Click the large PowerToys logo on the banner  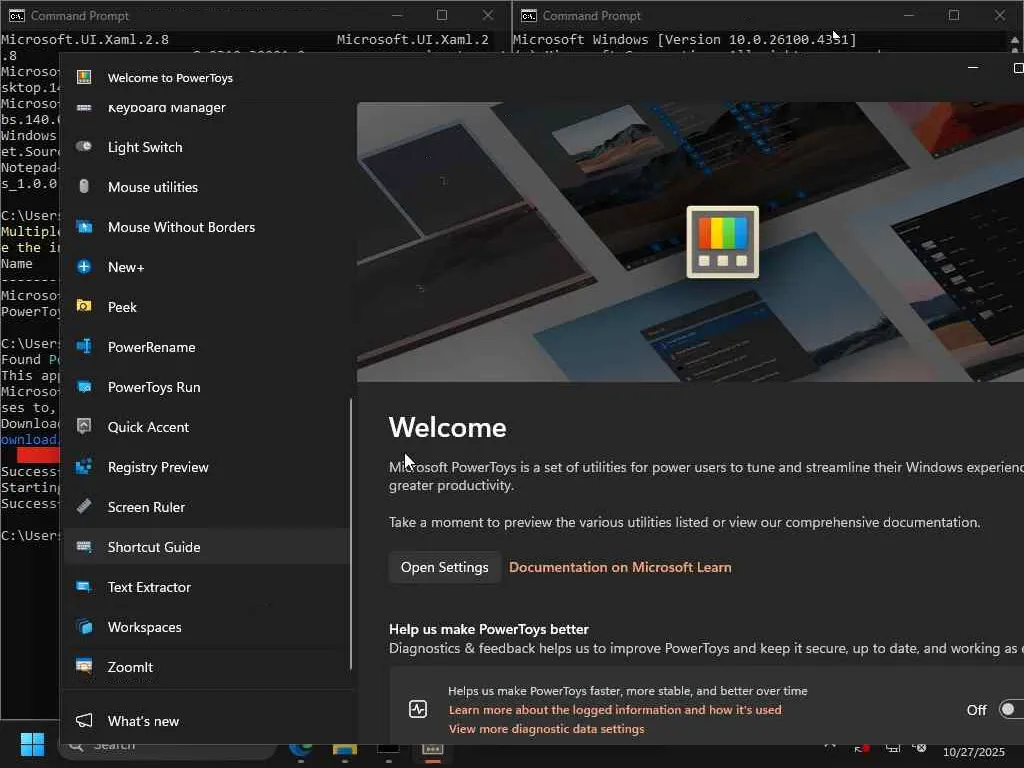point(722,242)
